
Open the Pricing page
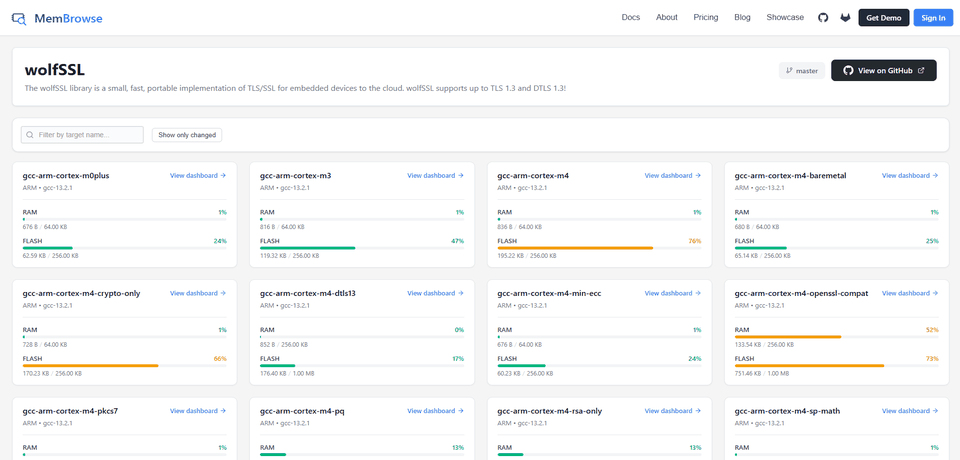point(706,18)
